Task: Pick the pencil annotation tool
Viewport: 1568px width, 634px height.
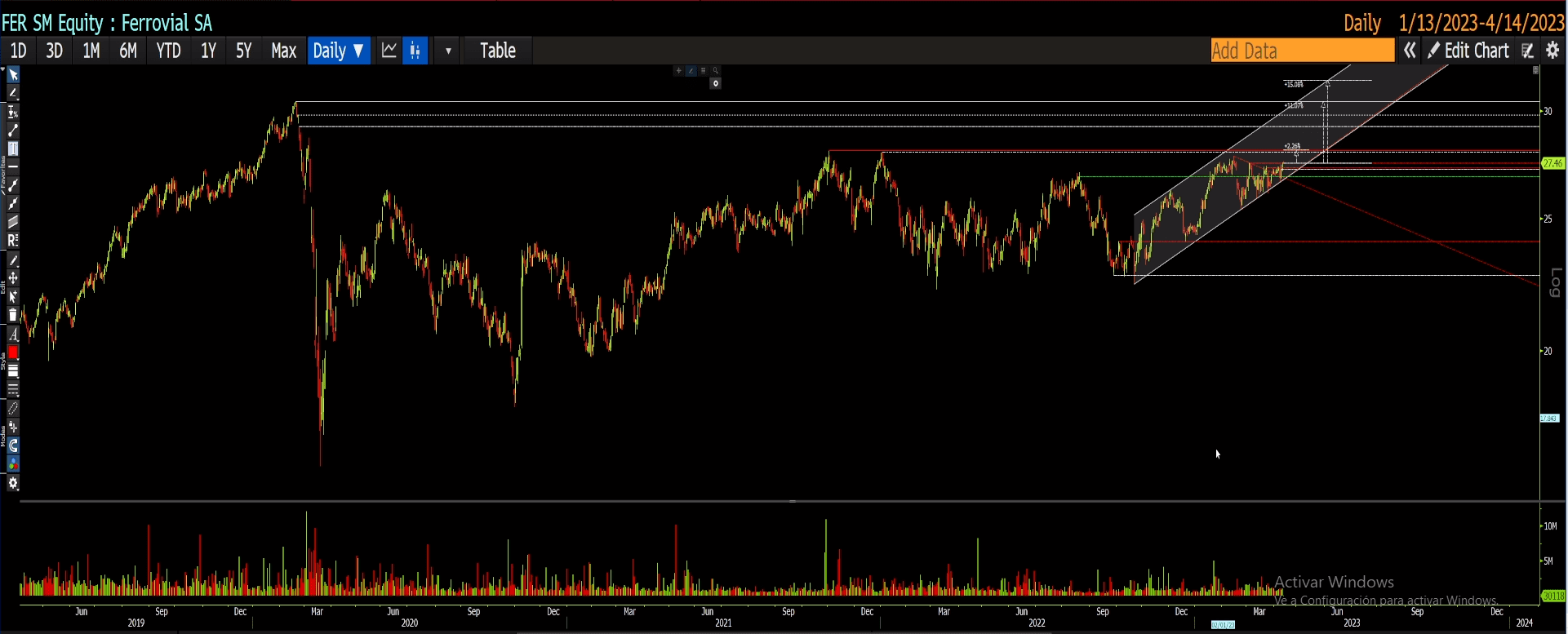Action: point(13,94)
